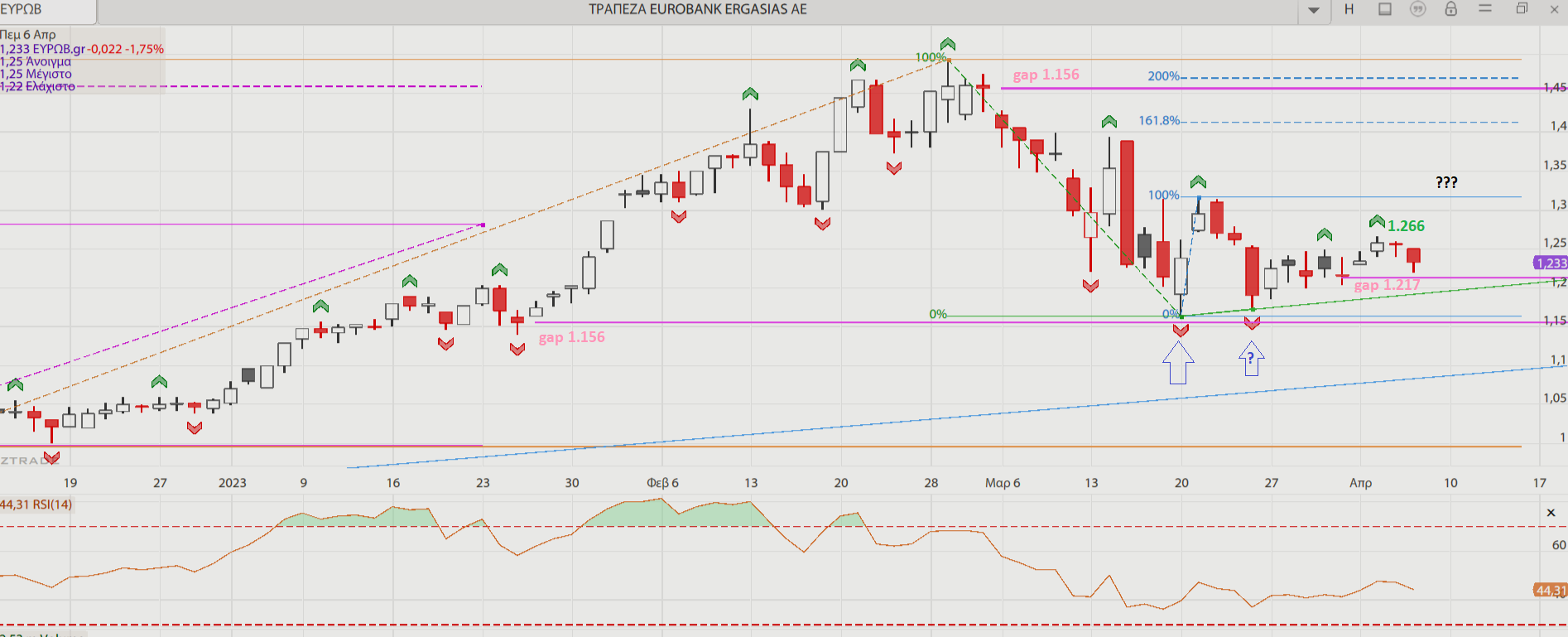Click the restore window icon
The height and width of the screenshot is (637, 1568).
(1522, 8)
